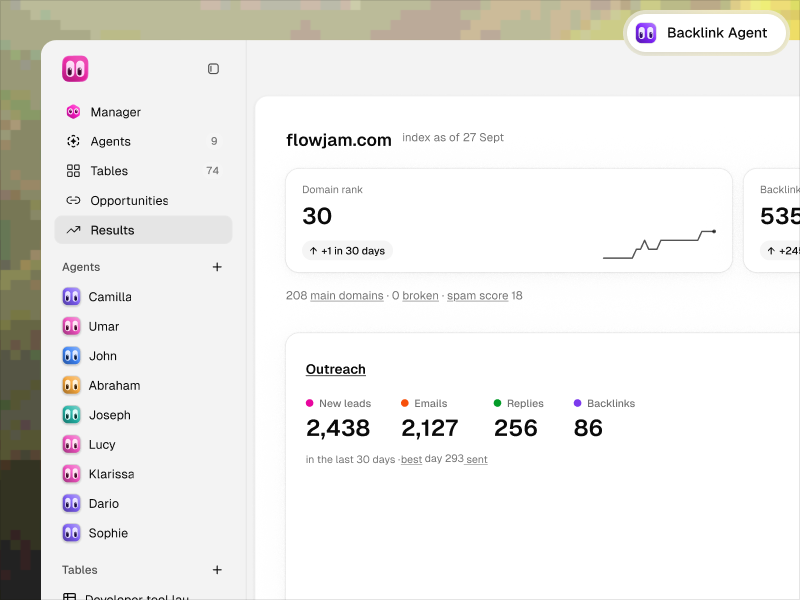This screenshot has width=800, height=600.
Task: Open the Manager page
Action: [x=143, y=112]
